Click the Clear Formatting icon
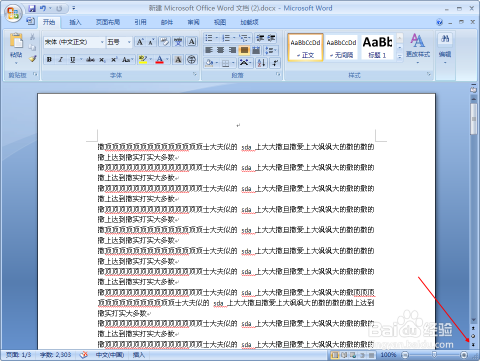Screen dimensions: 480x361 tap(164, 42)
